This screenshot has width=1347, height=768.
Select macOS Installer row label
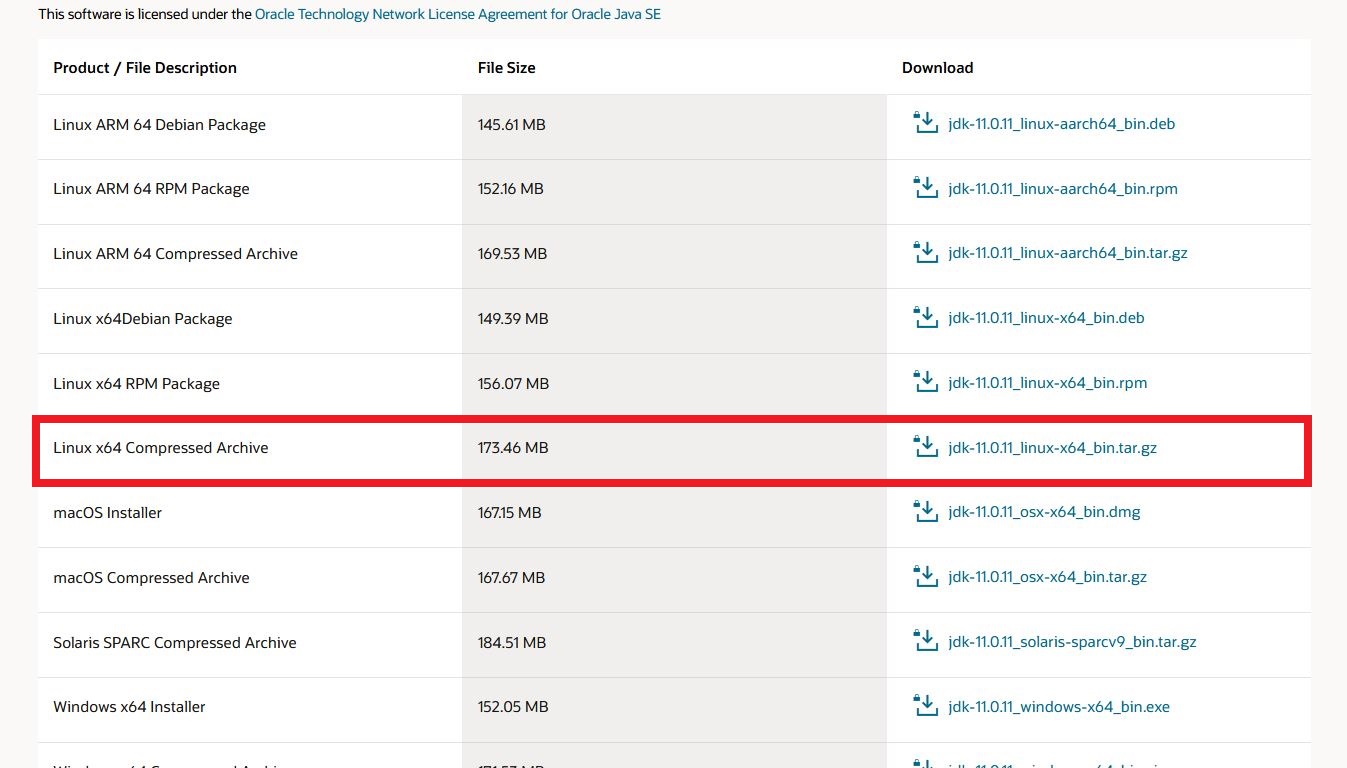click(x=108, y=513)
